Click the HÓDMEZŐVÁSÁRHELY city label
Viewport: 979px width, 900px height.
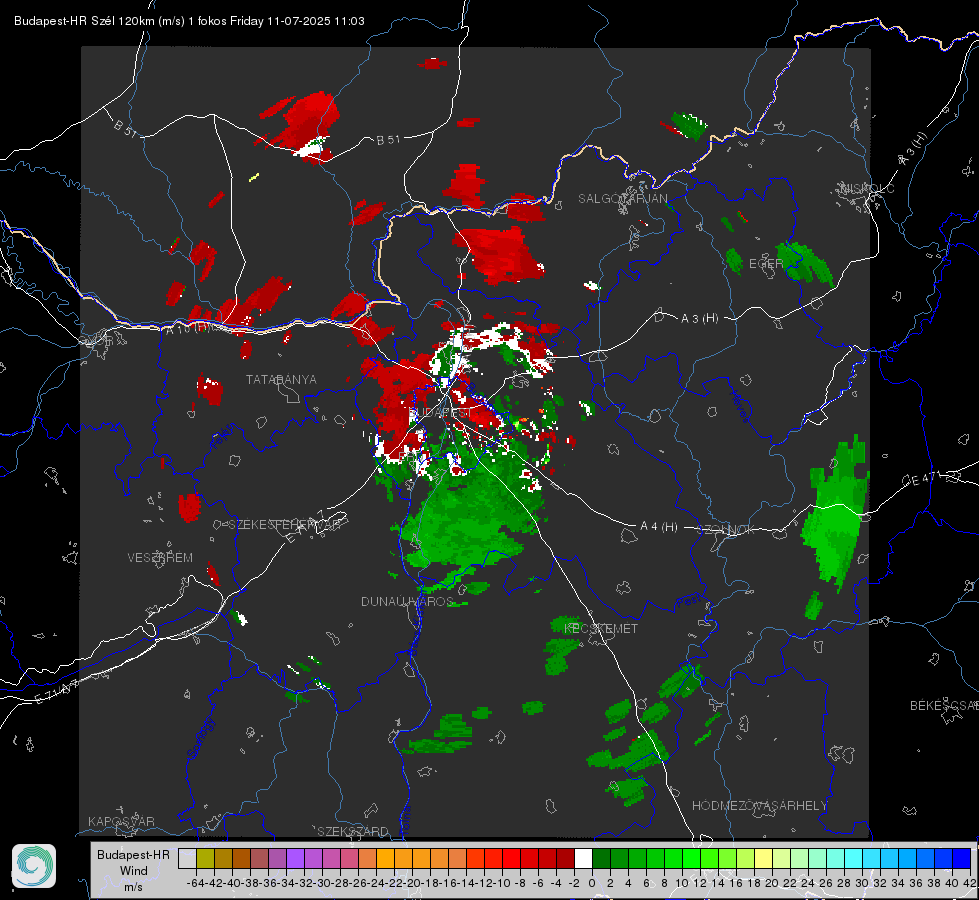point(759,806)
